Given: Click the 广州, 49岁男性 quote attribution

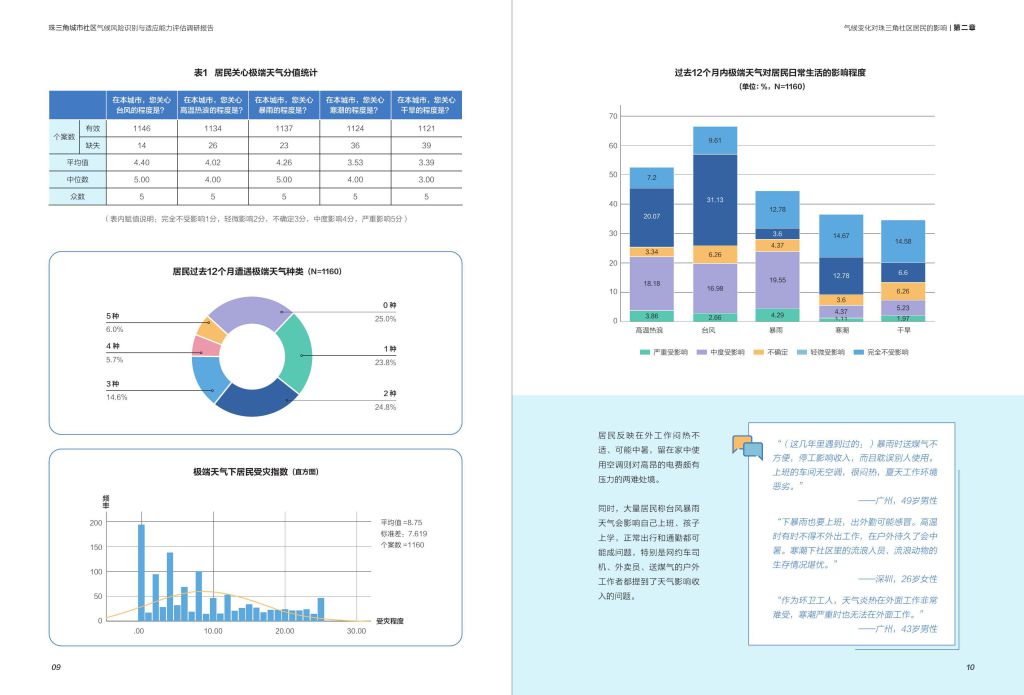Looking at the screenshot, I should [897, 501].
